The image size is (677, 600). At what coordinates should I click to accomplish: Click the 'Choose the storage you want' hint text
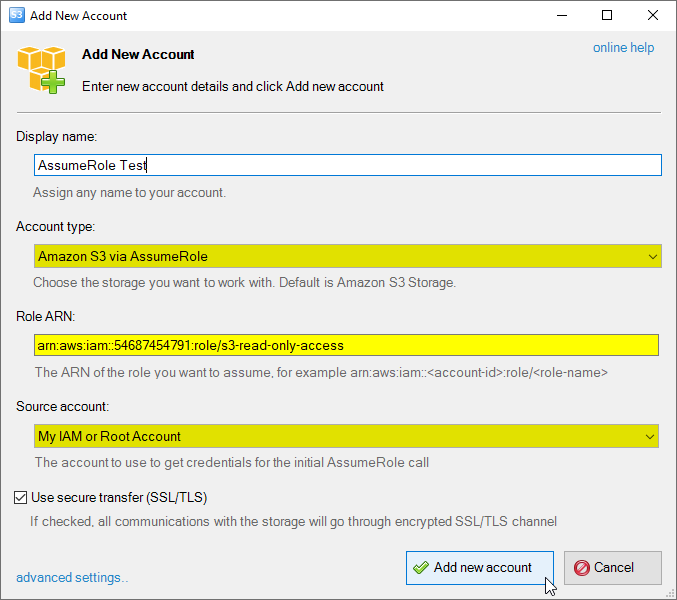(x=244, y=282)
